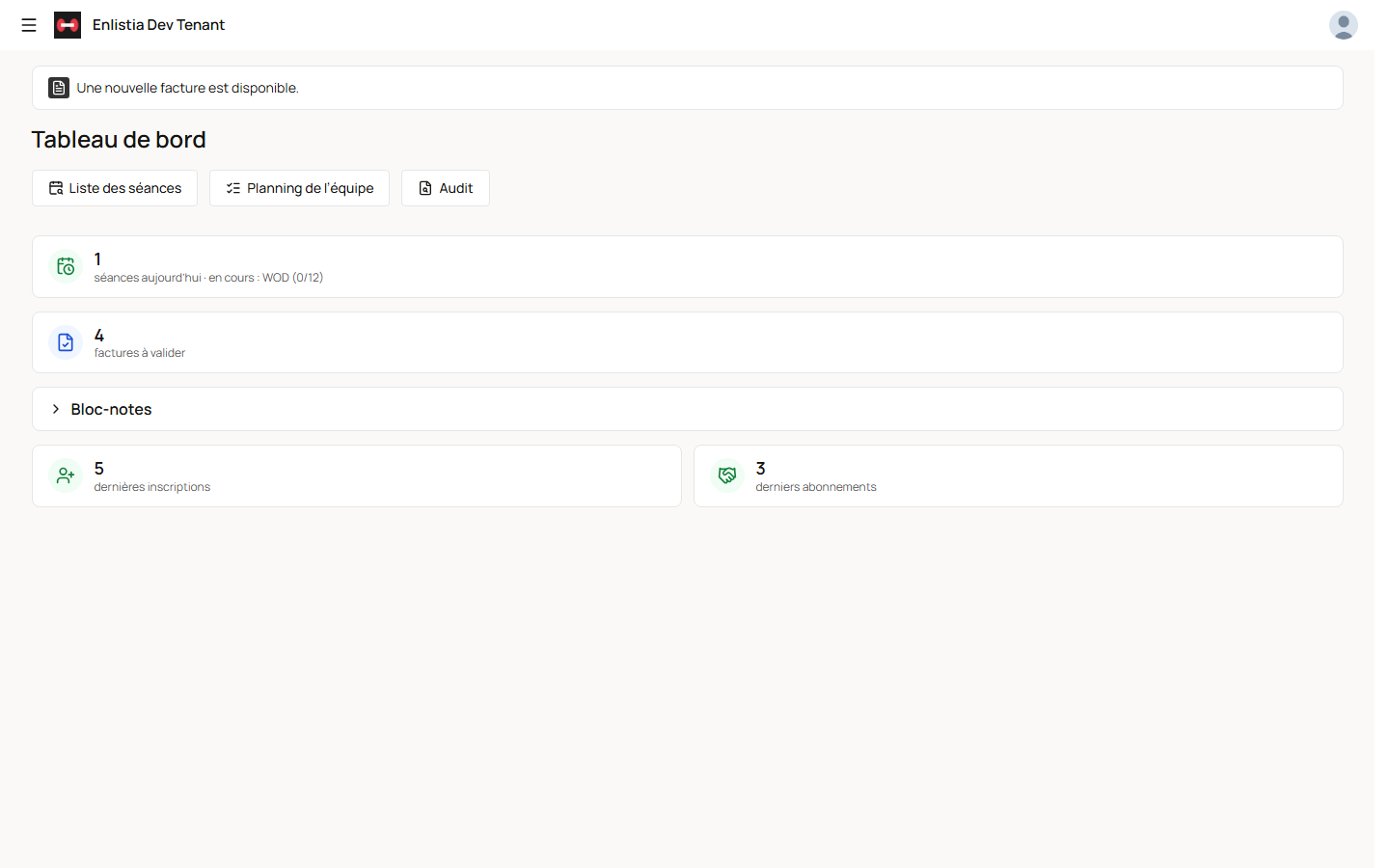Click the green calendar-clock sessions icon
The height and width of the screenshot is (868, 1389).
pos(66,266)
